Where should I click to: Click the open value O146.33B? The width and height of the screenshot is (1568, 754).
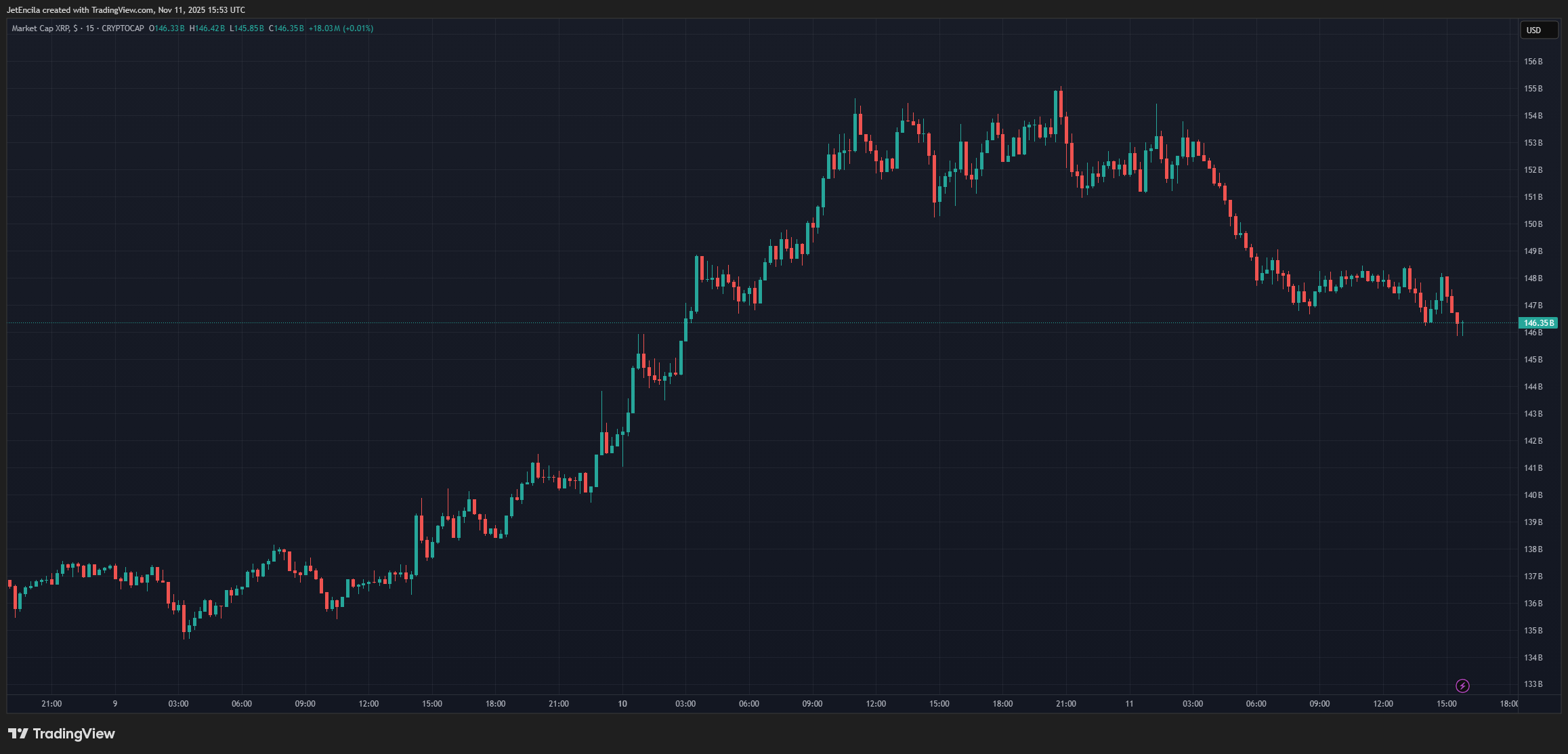(167, 28)
